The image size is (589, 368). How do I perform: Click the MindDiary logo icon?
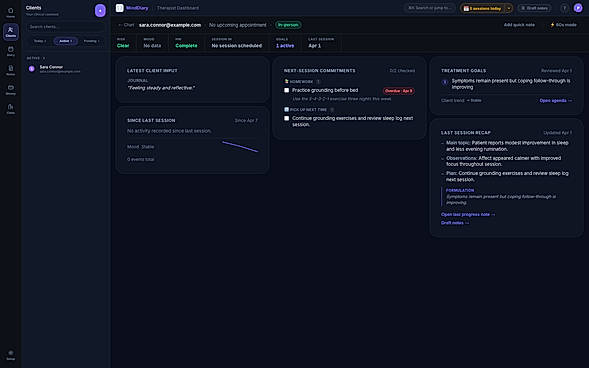119,8
